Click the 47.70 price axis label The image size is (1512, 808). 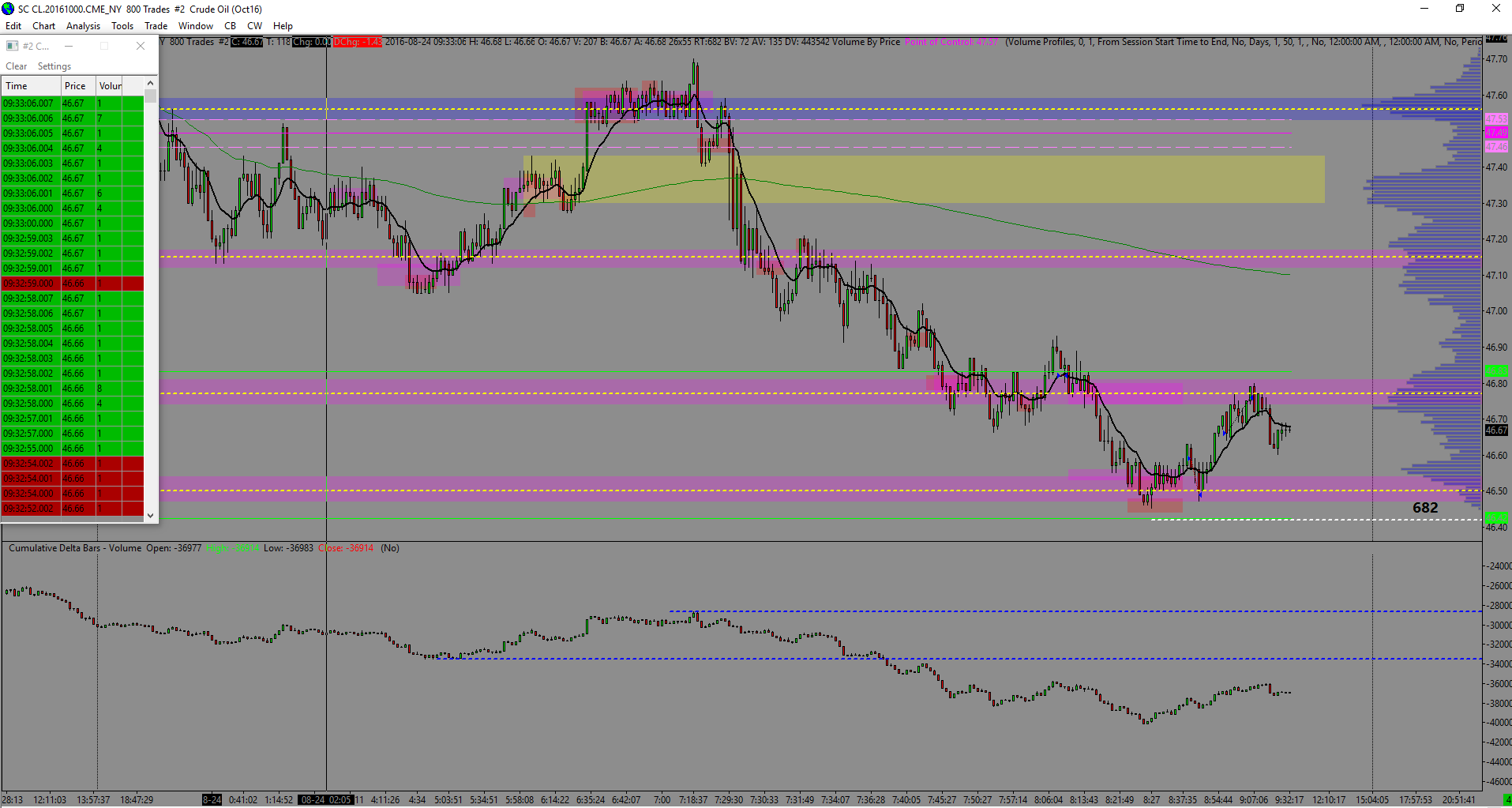pos(1496,59)
